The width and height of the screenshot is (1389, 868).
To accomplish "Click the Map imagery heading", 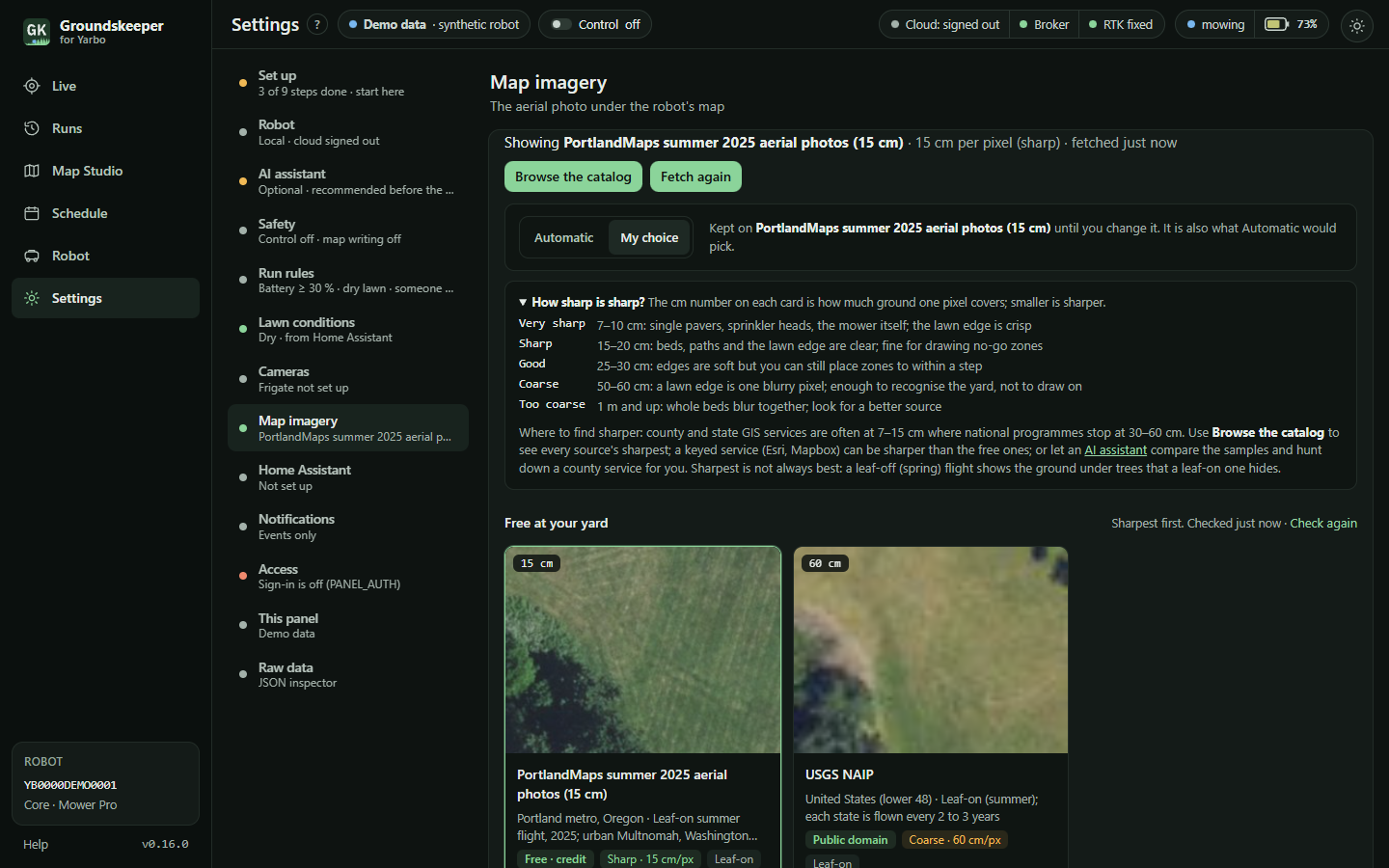I will (x=548, y=83).
